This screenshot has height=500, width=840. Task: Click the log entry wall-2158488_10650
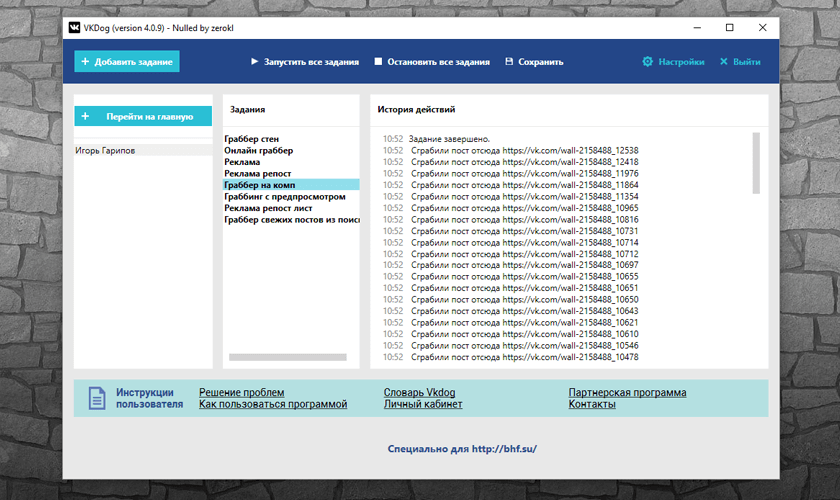click(x=511, y=300)
